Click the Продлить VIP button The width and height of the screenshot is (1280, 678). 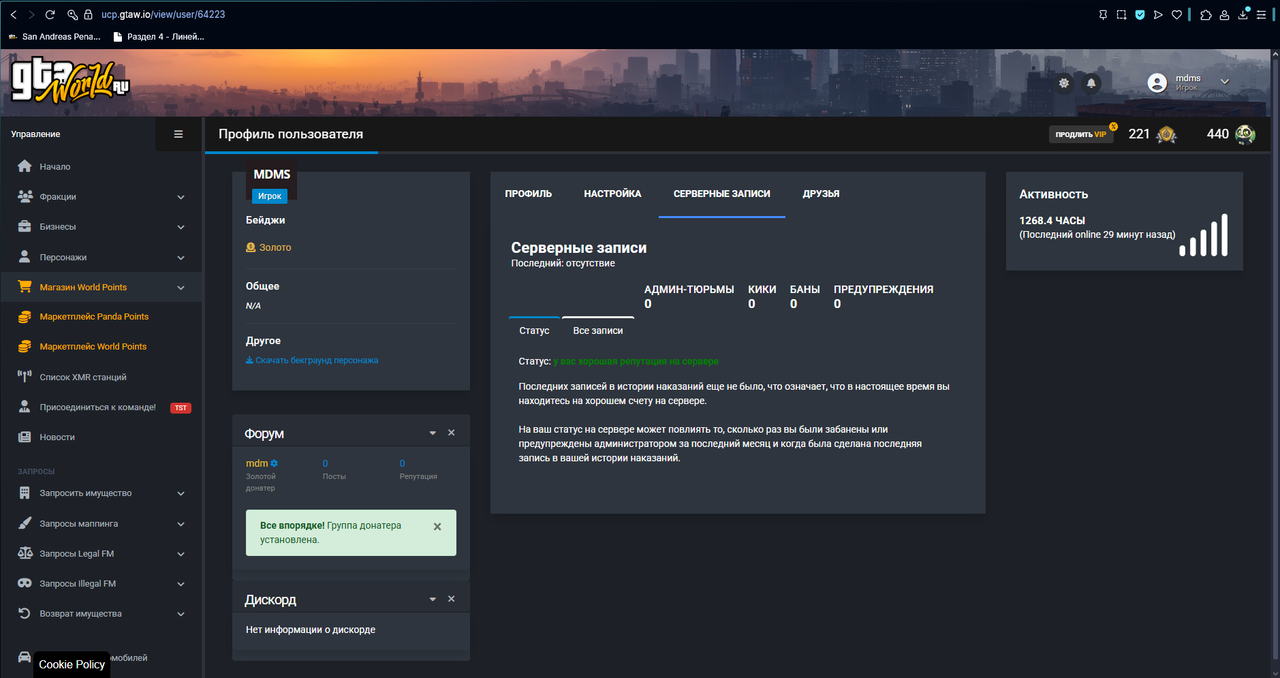[x=1081, y=134]
